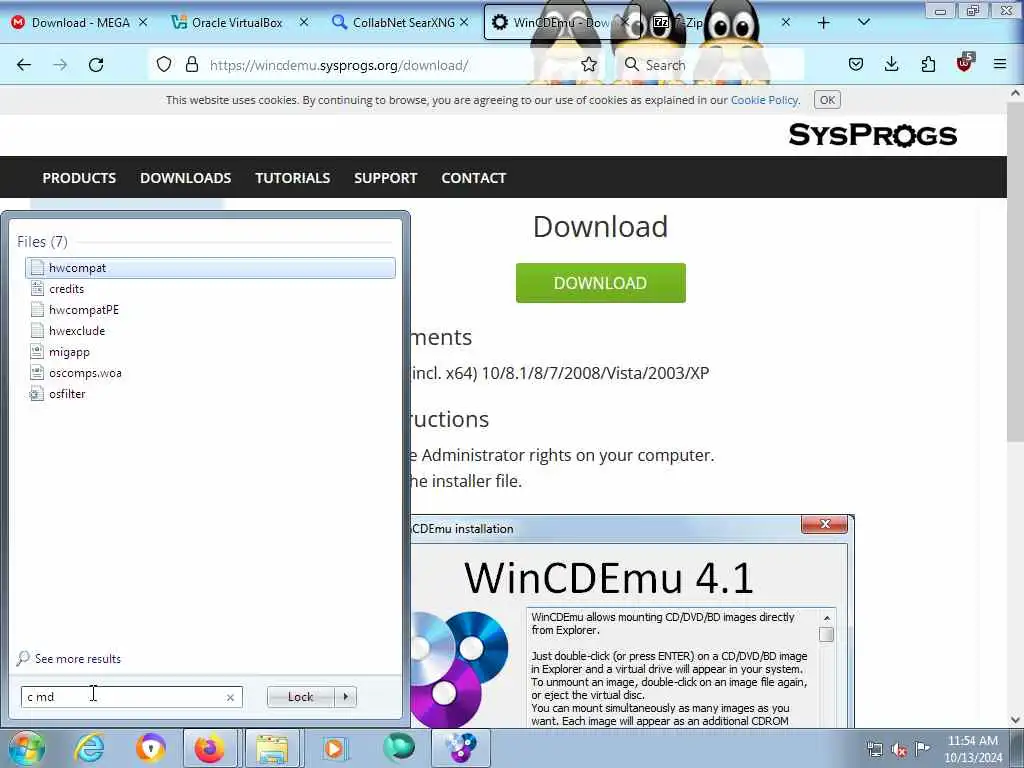This screenshot has width=1024, height=768.
Task: Open the WinCDEmu discs taskbar icon
Action: coord(460,748)
